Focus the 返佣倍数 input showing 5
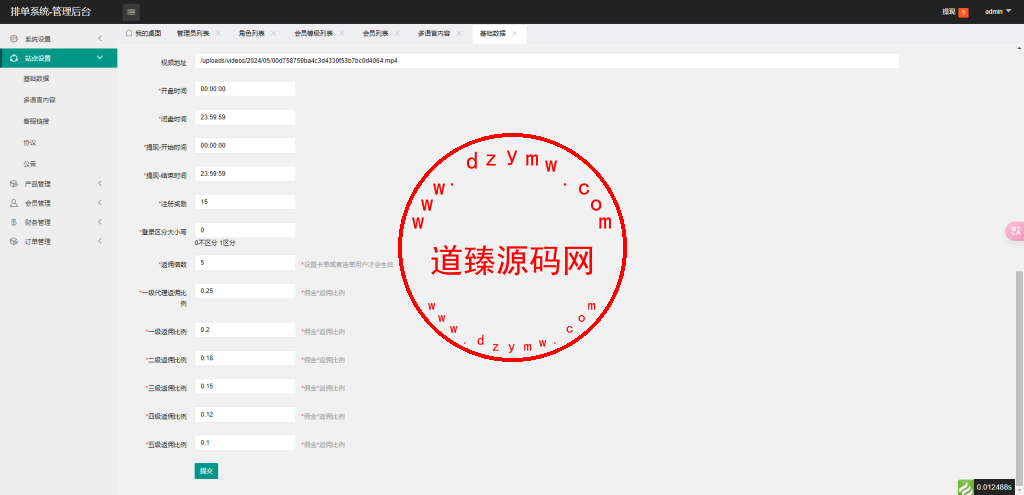This screenshot has height=495, width=1024. point(245,263)
